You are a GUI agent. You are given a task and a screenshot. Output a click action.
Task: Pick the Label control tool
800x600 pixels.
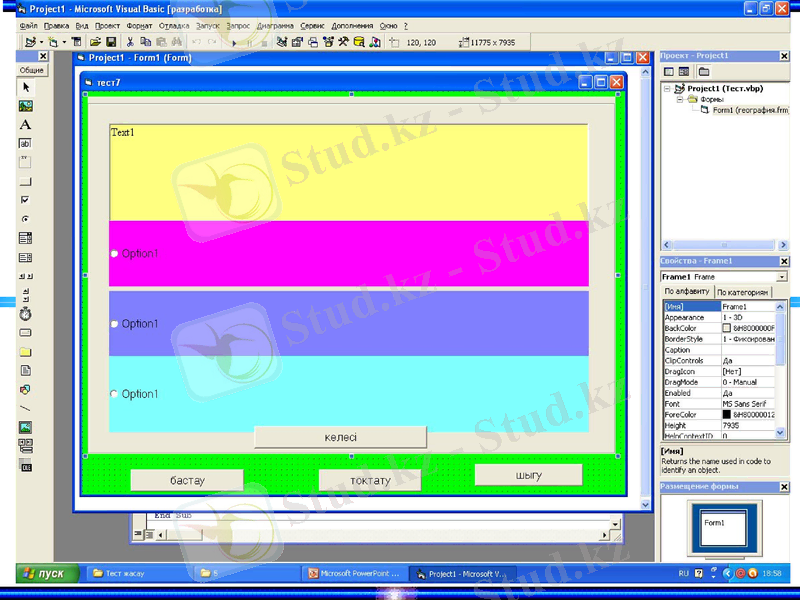(x=26, y=125)
